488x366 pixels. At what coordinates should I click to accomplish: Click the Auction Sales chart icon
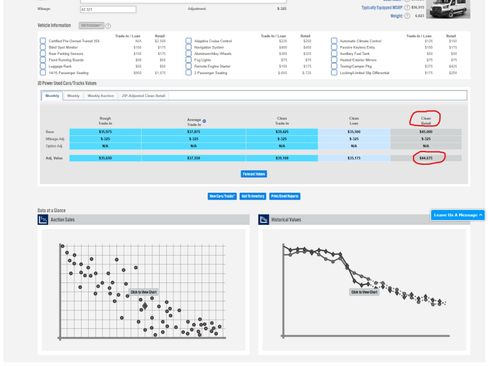[x=43, y=220]
